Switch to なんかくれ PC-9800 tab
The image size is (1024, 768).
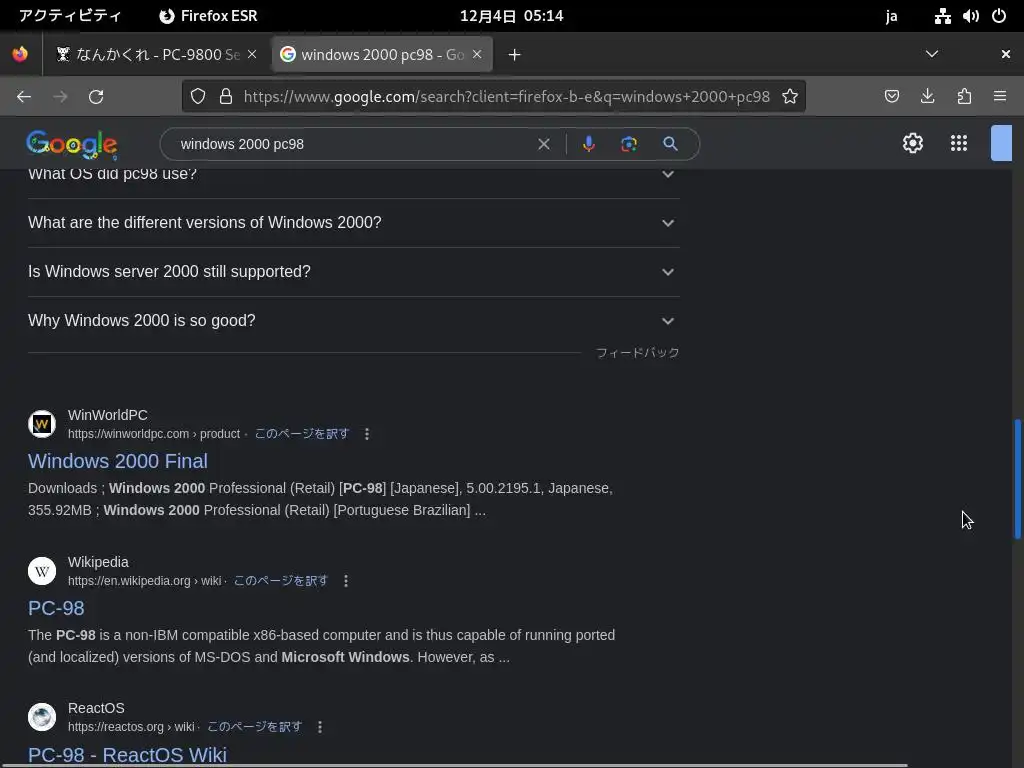pos(157,54)
